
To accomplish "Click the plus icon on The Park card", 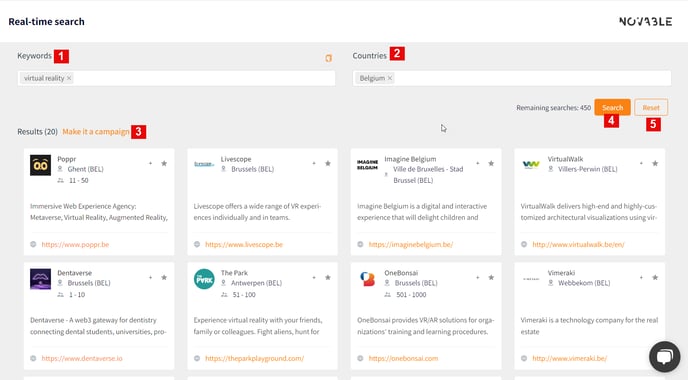I will (x=314, y=277).
